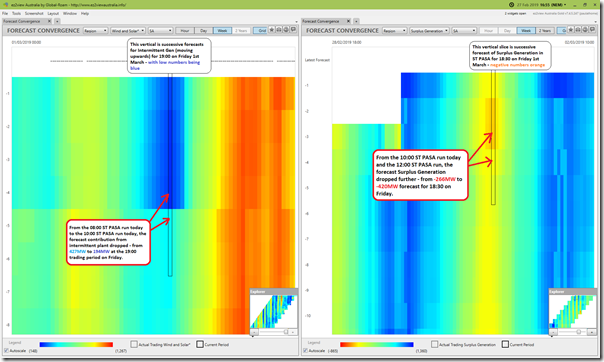This screenshot has width=604, height=362.
Task: Close the left Forecast Convergence tab
Action: pyautogui.click(x=49, y=21)
